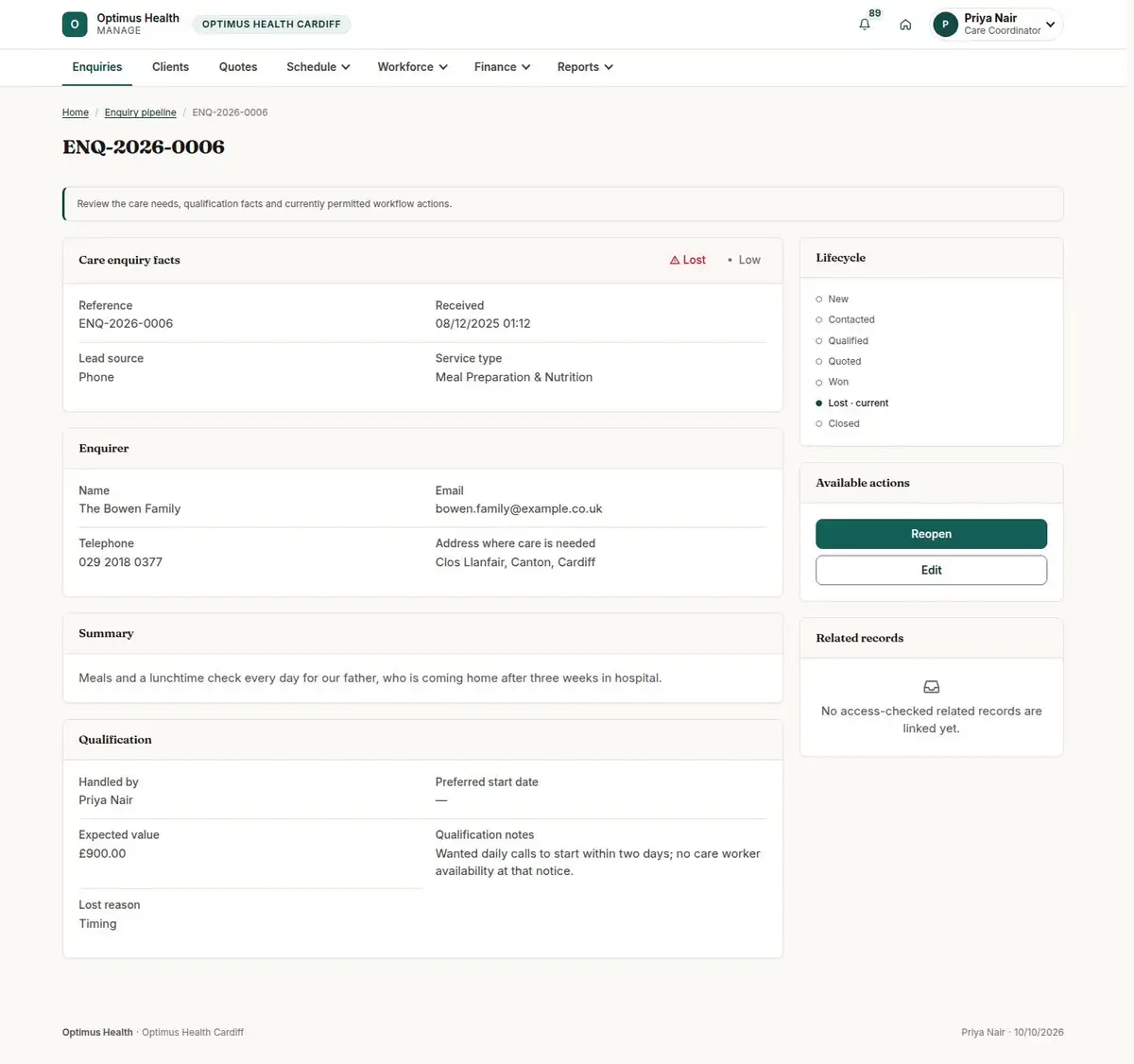Click the address Clos Llanfair, Canton, Cardiff
This screenshot has width=1134, height=1064.
coord(515,562)
